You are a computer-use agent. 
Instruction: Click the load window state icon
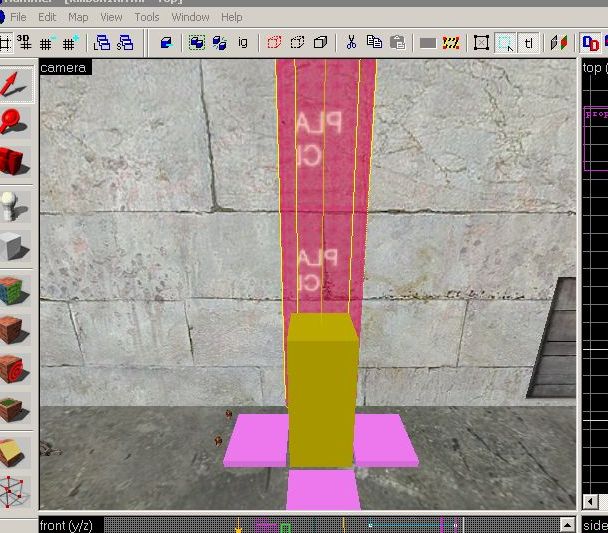(102, 43)
